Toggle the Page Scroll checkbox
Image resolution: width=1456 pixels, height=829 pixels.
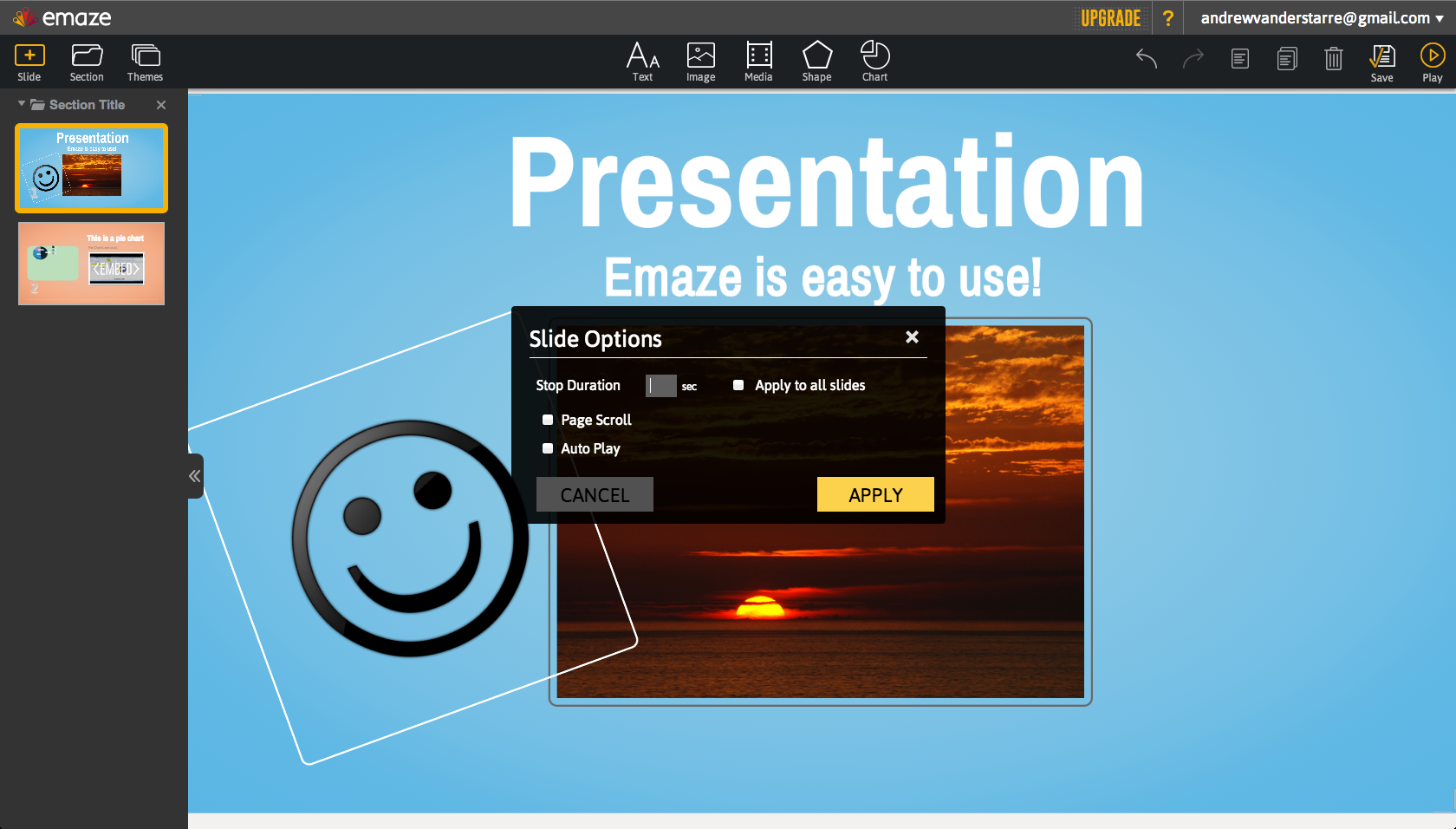548,420
